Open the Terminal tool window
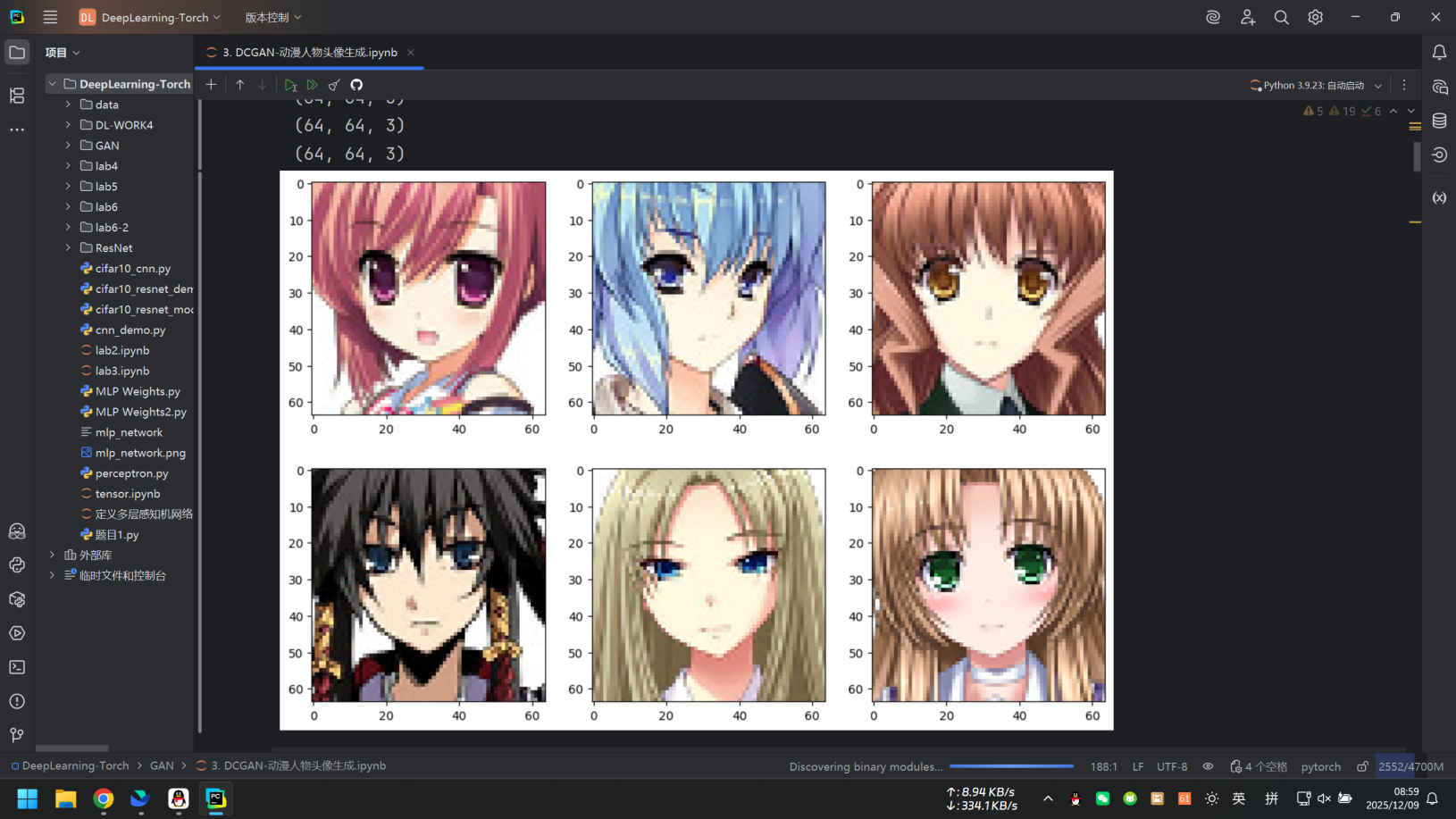This screenshot has width=1456, height=819. pyautogui.click(x=17, y=667)
